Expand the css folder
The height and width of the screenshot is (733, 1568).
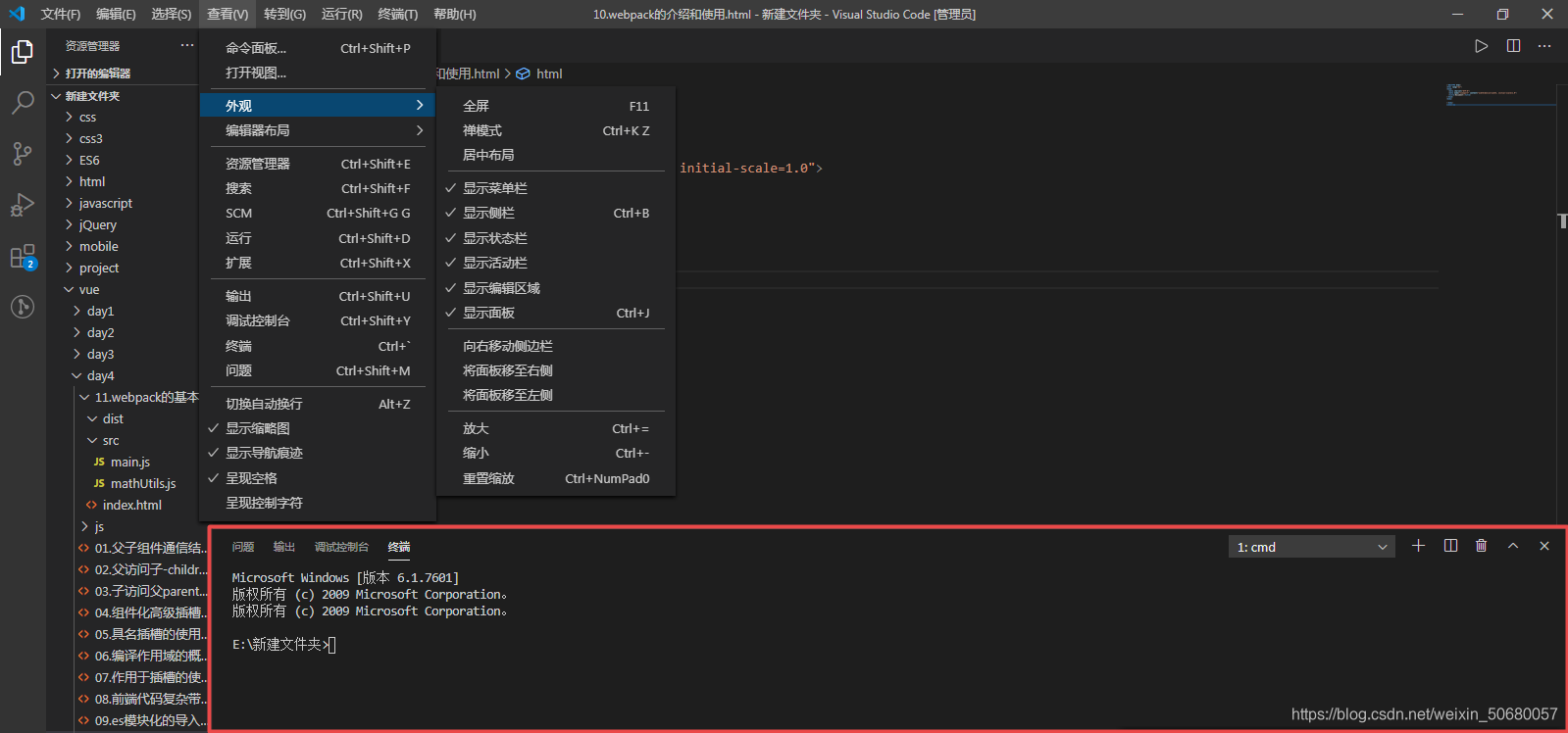pyautogui.click(x=87, y=117)
